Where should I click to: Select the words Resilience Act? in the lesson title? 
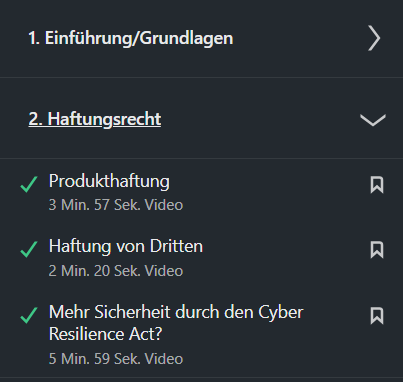click(x=106, y=334)
